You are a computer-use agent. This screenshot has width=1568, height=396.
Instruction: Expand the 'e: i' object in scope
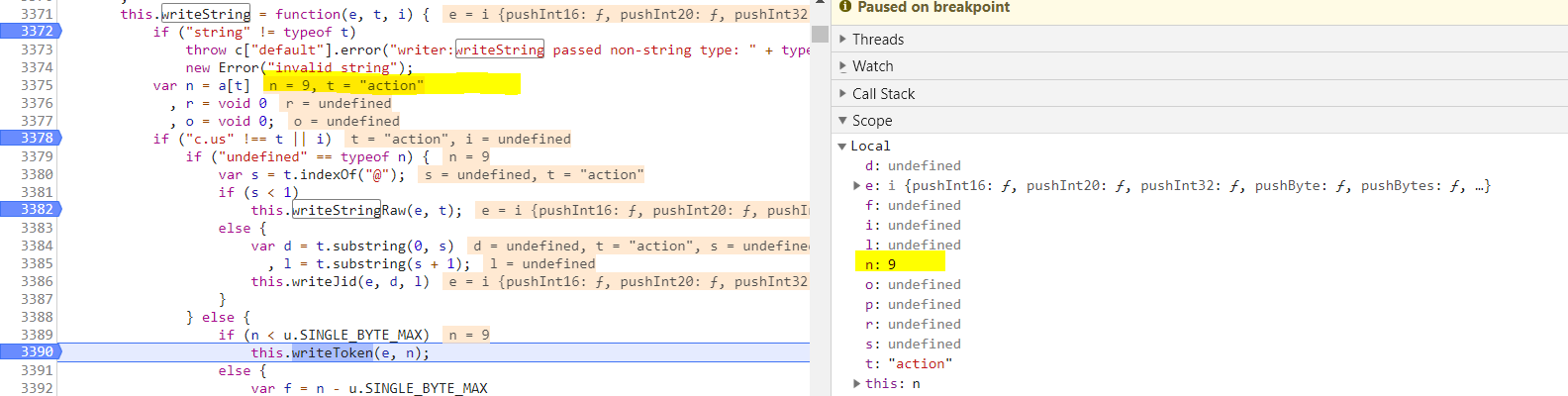pos(857,185)
